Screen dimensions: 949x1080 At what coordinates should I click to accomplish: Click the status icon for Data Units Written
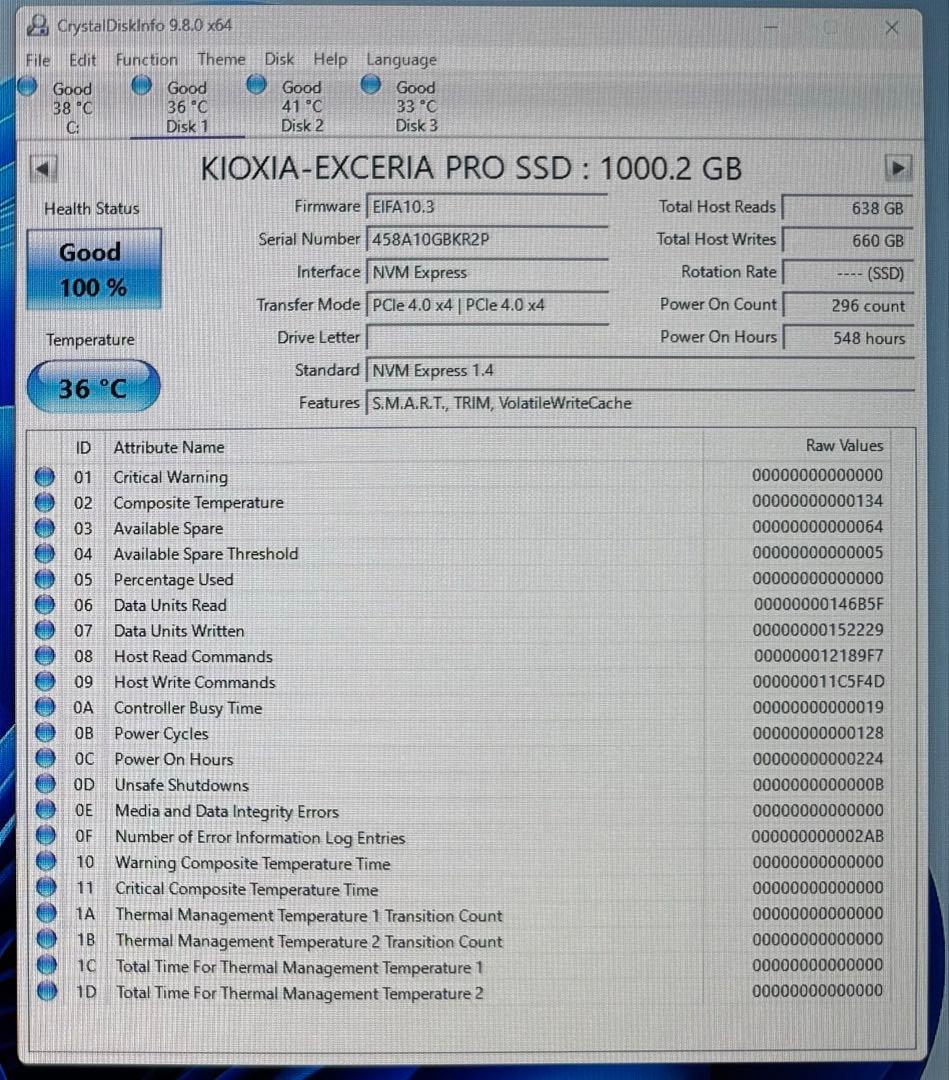(x=45, y=630)
